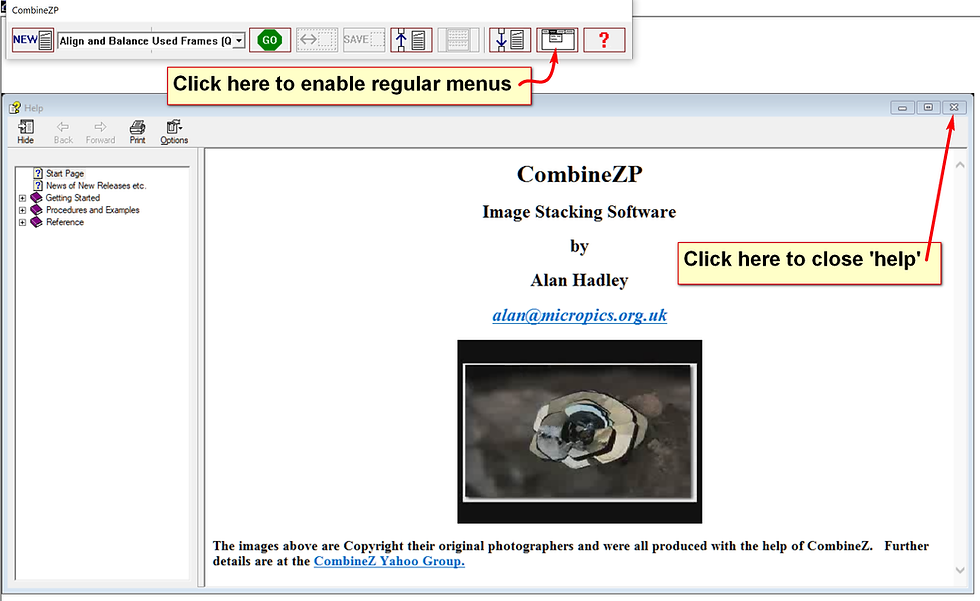Click the purple book icon beside Getting Started
This screenshot has width=980, height=601.
point(37,197)
